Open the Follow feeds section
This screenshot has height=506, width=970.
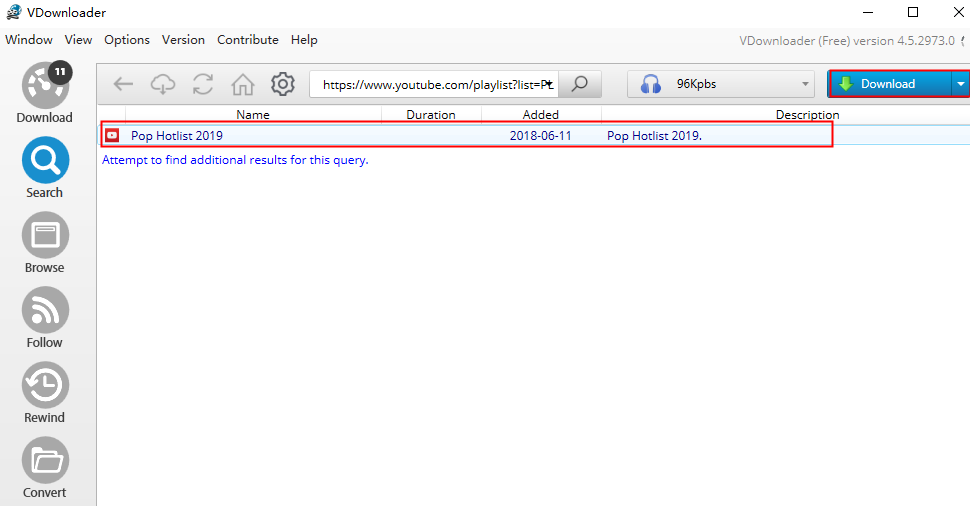click(45, 318)
